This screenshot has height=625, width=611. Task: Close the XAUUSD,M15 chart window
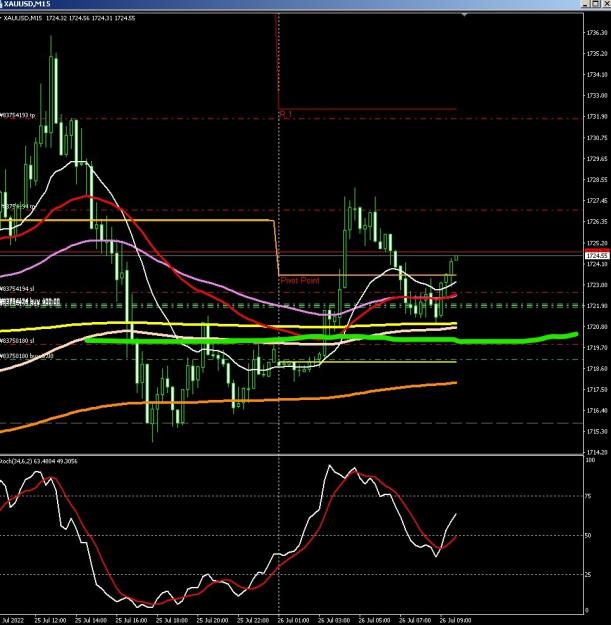[606, 4]
